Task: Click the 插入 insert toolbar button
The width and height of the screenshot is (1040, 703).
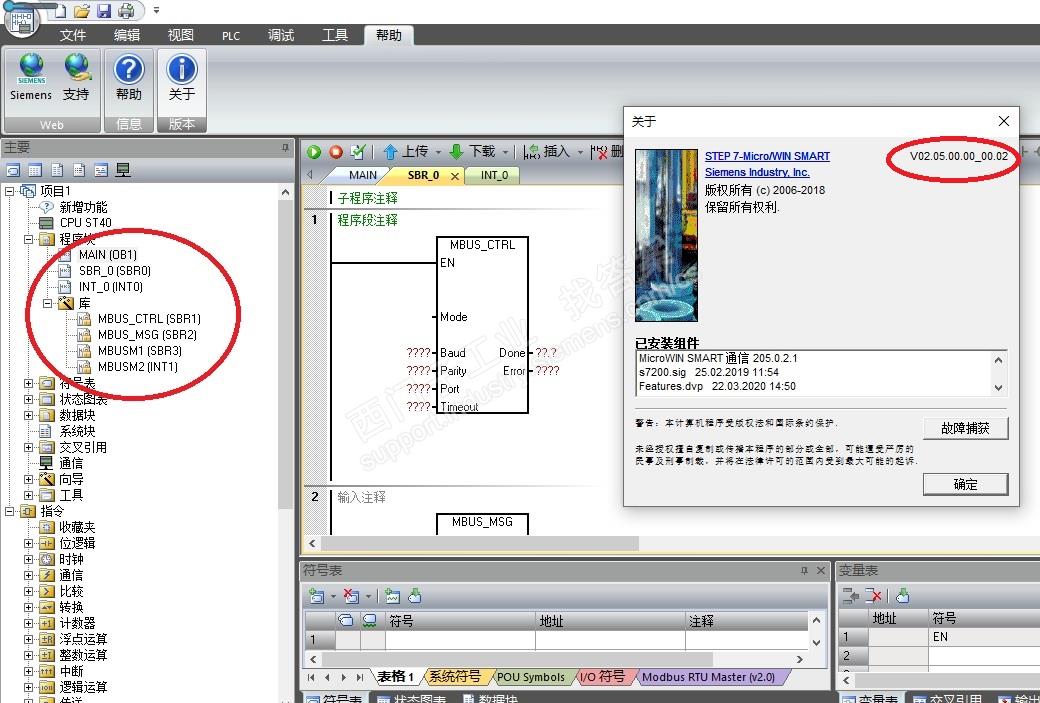Action: [x=547, y=152]
